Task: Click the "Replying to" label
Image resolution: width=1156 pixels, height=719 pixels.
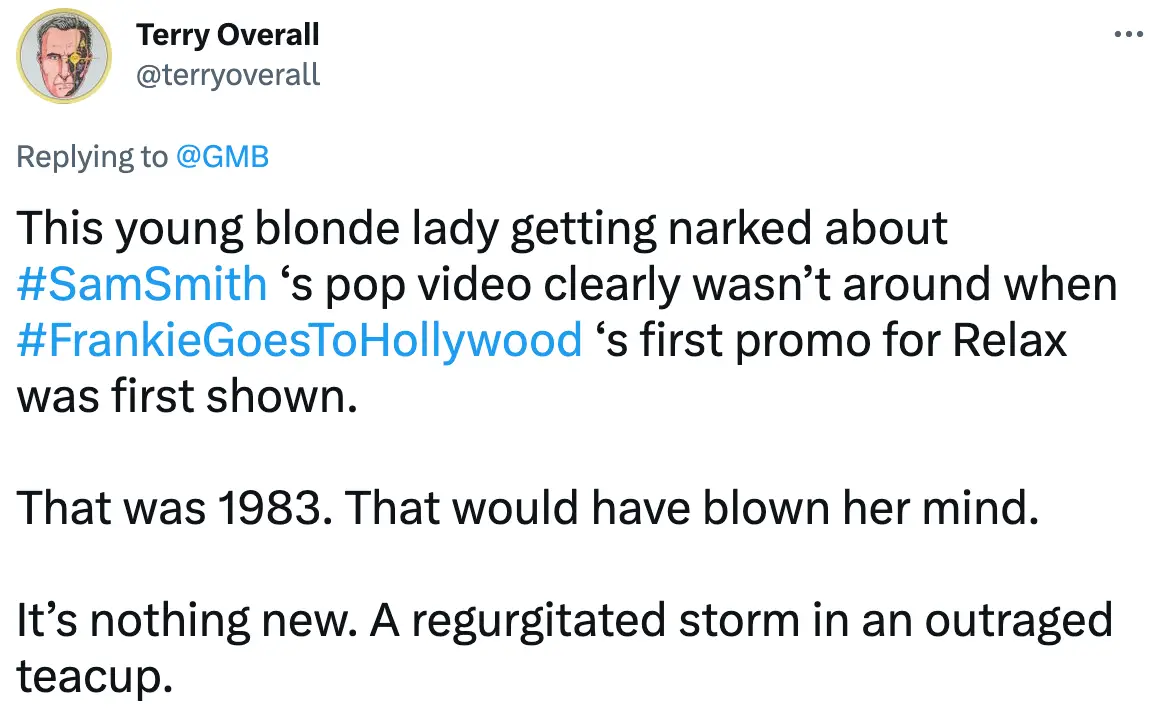Action: 92,157
